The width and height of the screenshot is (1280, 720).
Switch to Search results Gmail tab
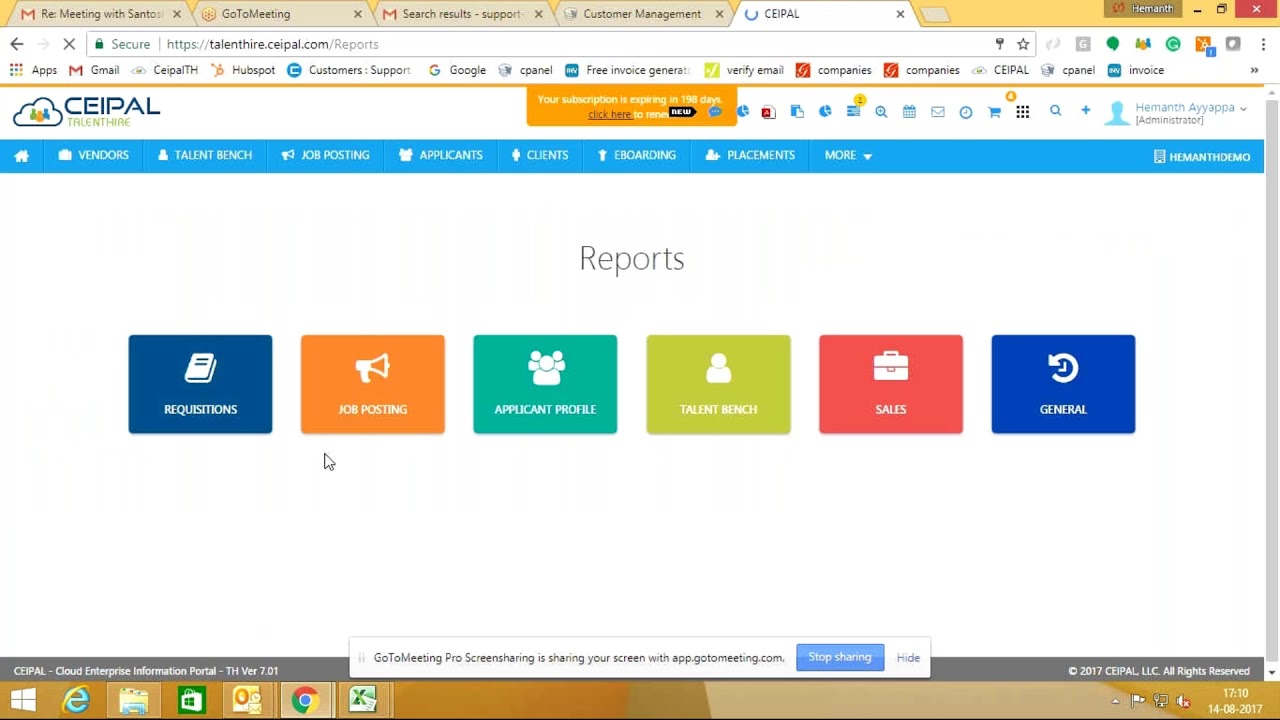click(x=462, y=14)
